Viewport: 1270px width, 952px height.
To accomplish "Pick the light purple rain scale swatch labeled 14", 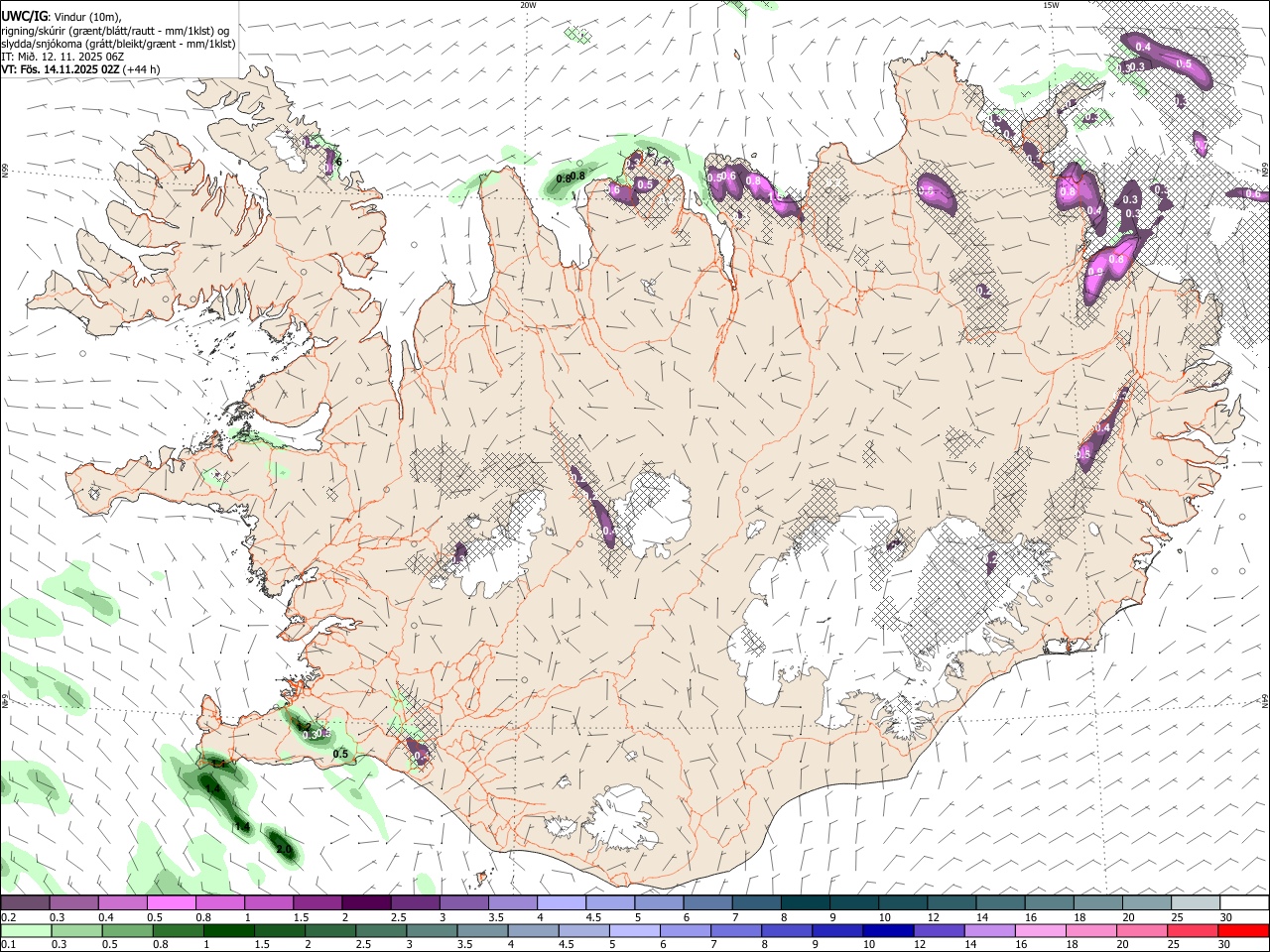I will (989, 930).
